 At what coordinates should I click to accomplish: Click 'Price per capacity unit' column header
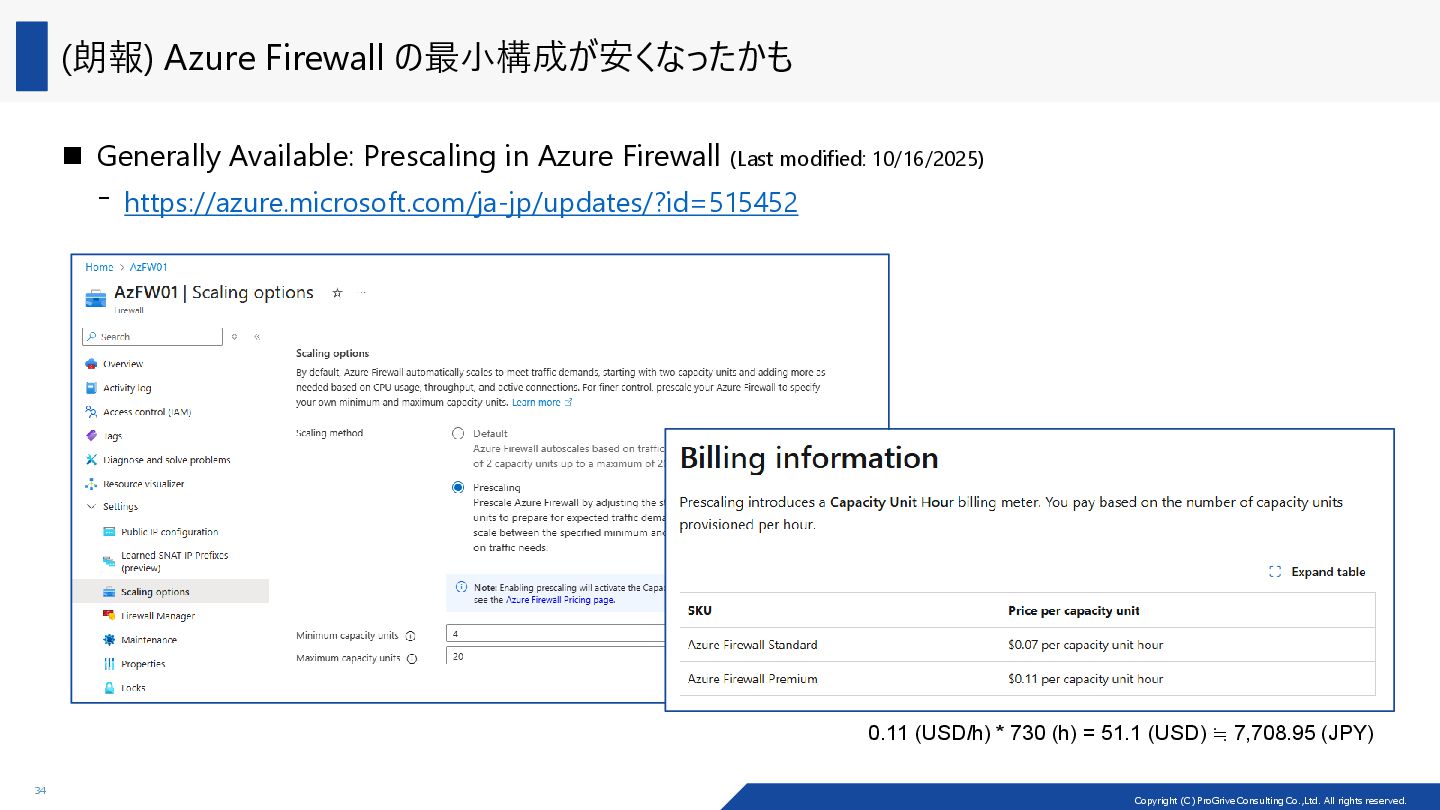[x=1074, y=611]
